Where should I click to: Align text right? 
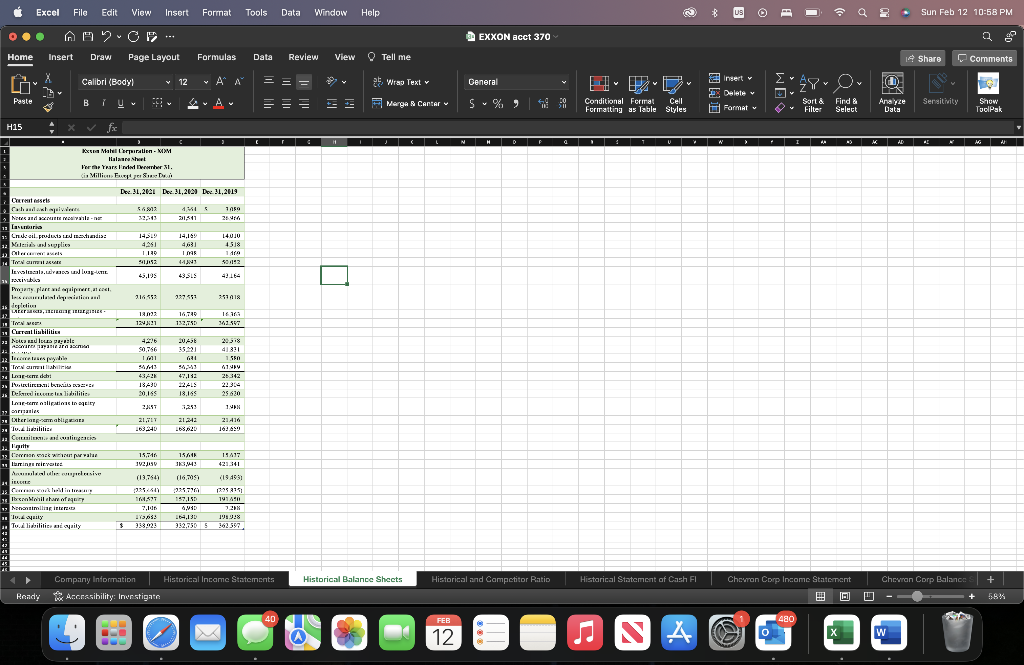pyautogui.click(x=304, y=103)
